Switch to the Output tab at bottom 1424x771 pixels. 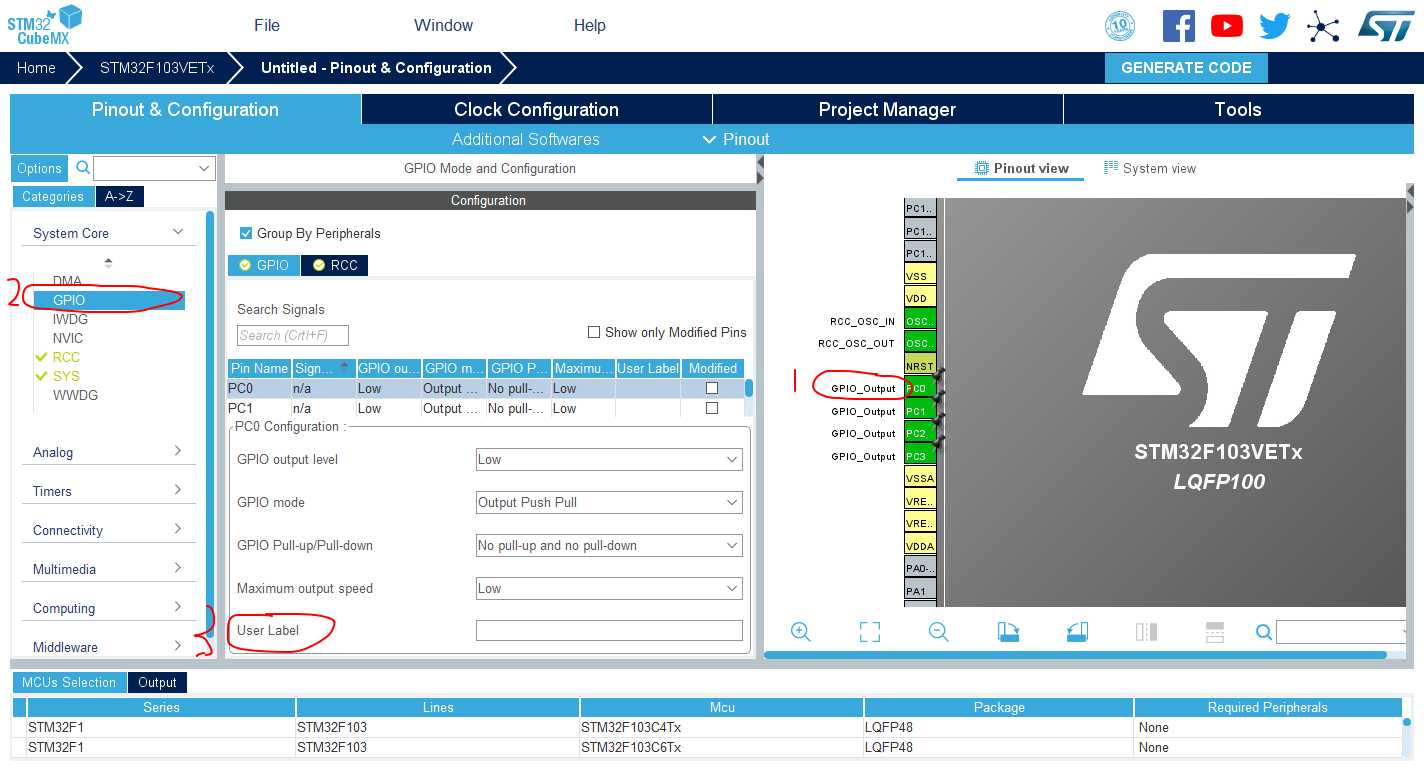tap(157, 682)
